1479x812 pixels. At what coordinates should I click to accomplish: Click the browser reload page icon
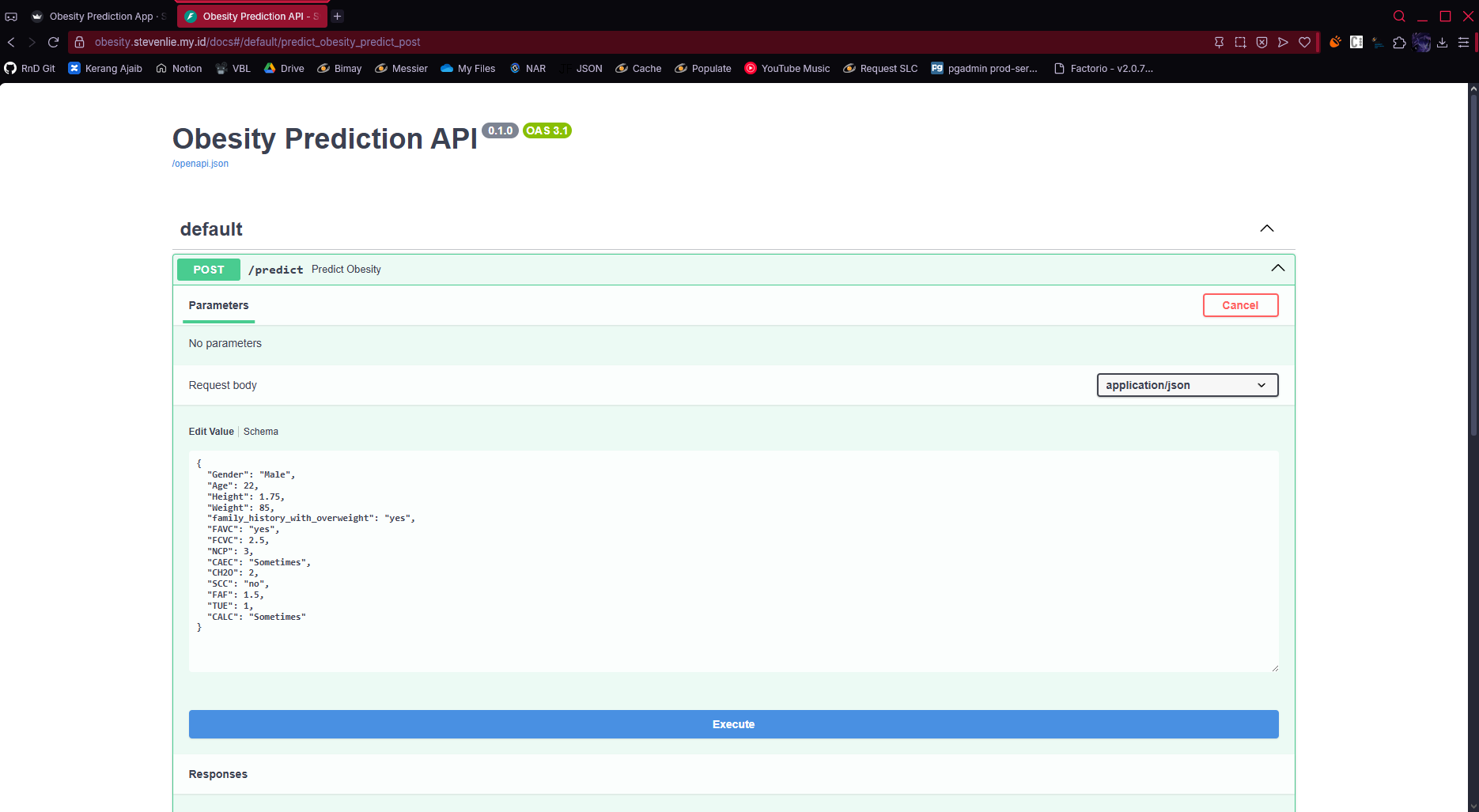coord(54,42)
